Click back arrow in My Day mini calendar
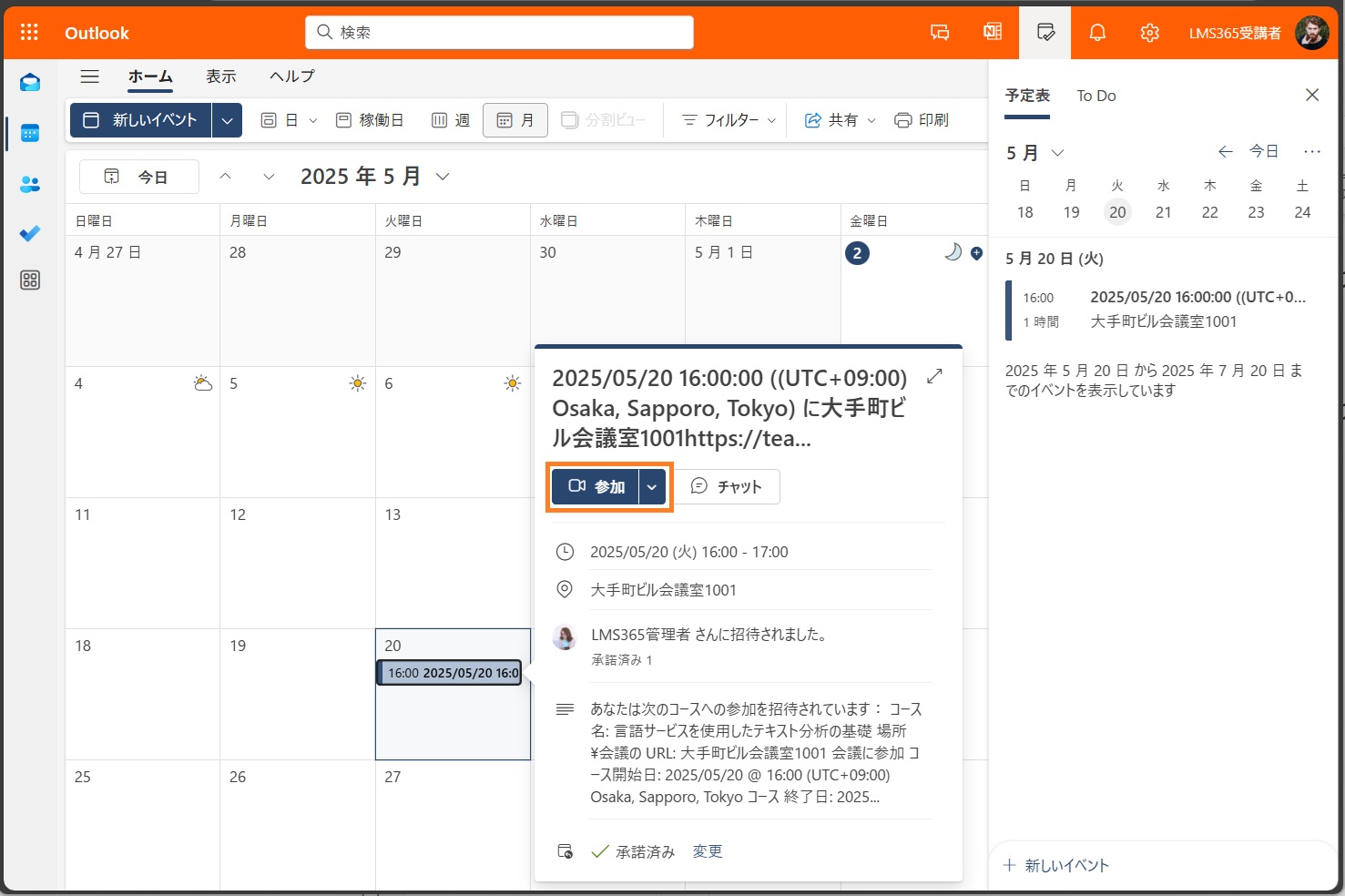 click(1226, 152)
